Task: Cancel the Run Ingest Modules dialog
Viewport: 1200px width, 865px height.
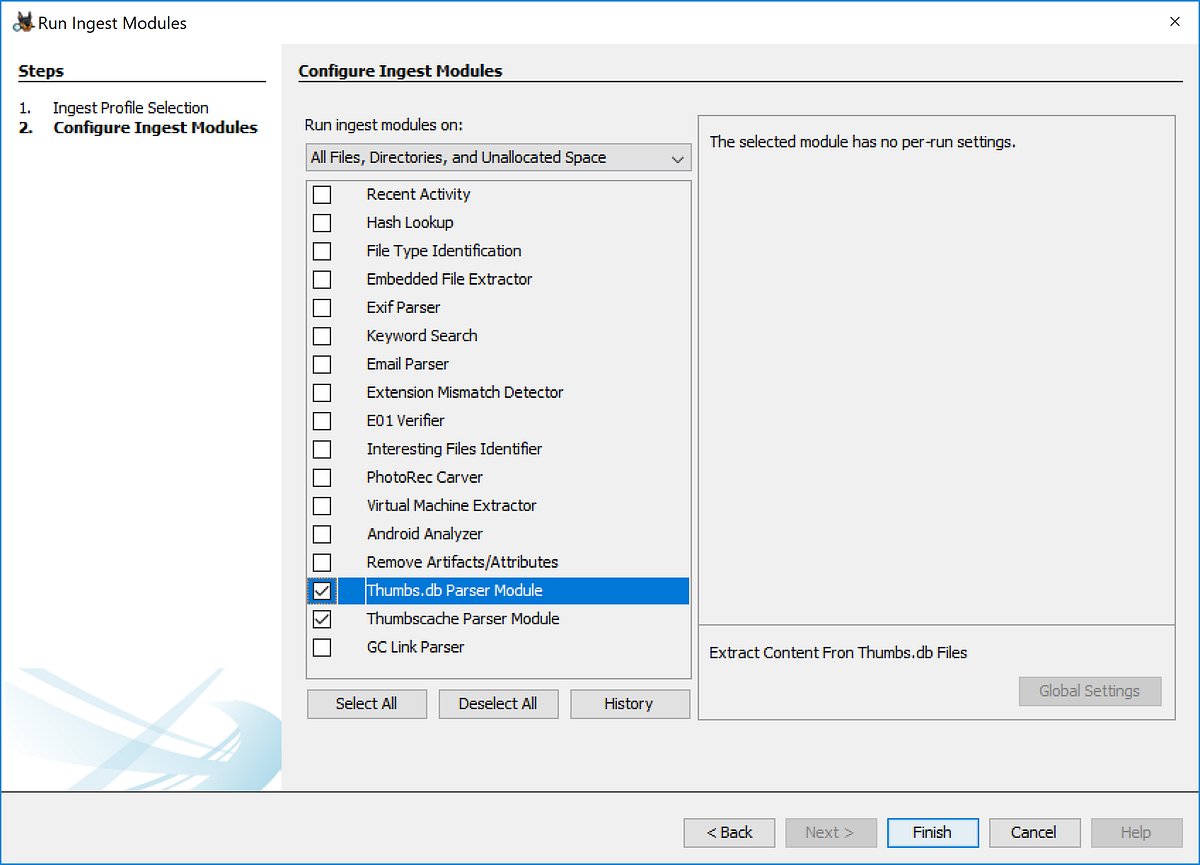Action: [x=1033, y=832]
